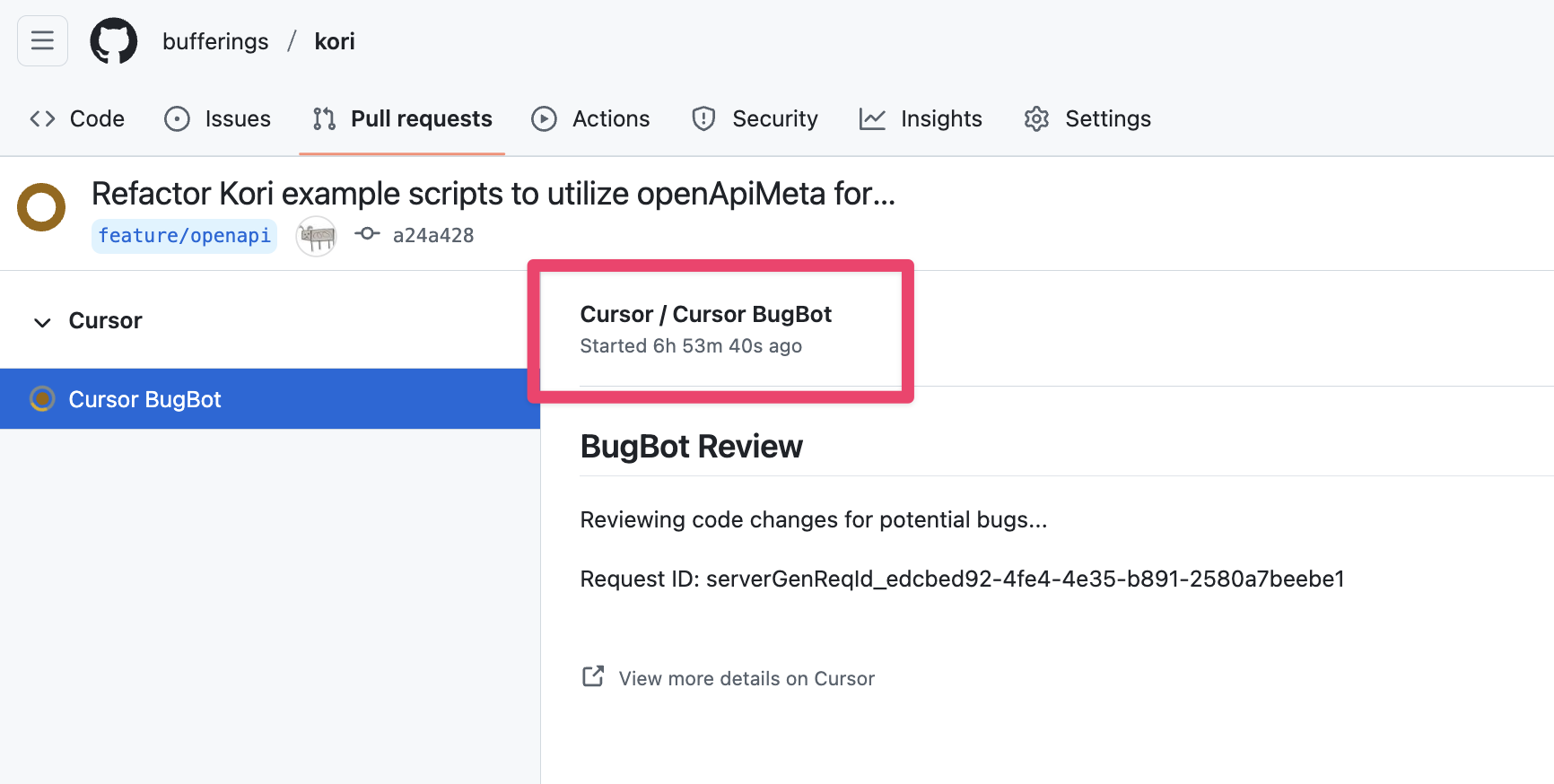Open the author avatar thumbnail
The width and height of the screenshot is (1554, 784).
tap(317, 236)
